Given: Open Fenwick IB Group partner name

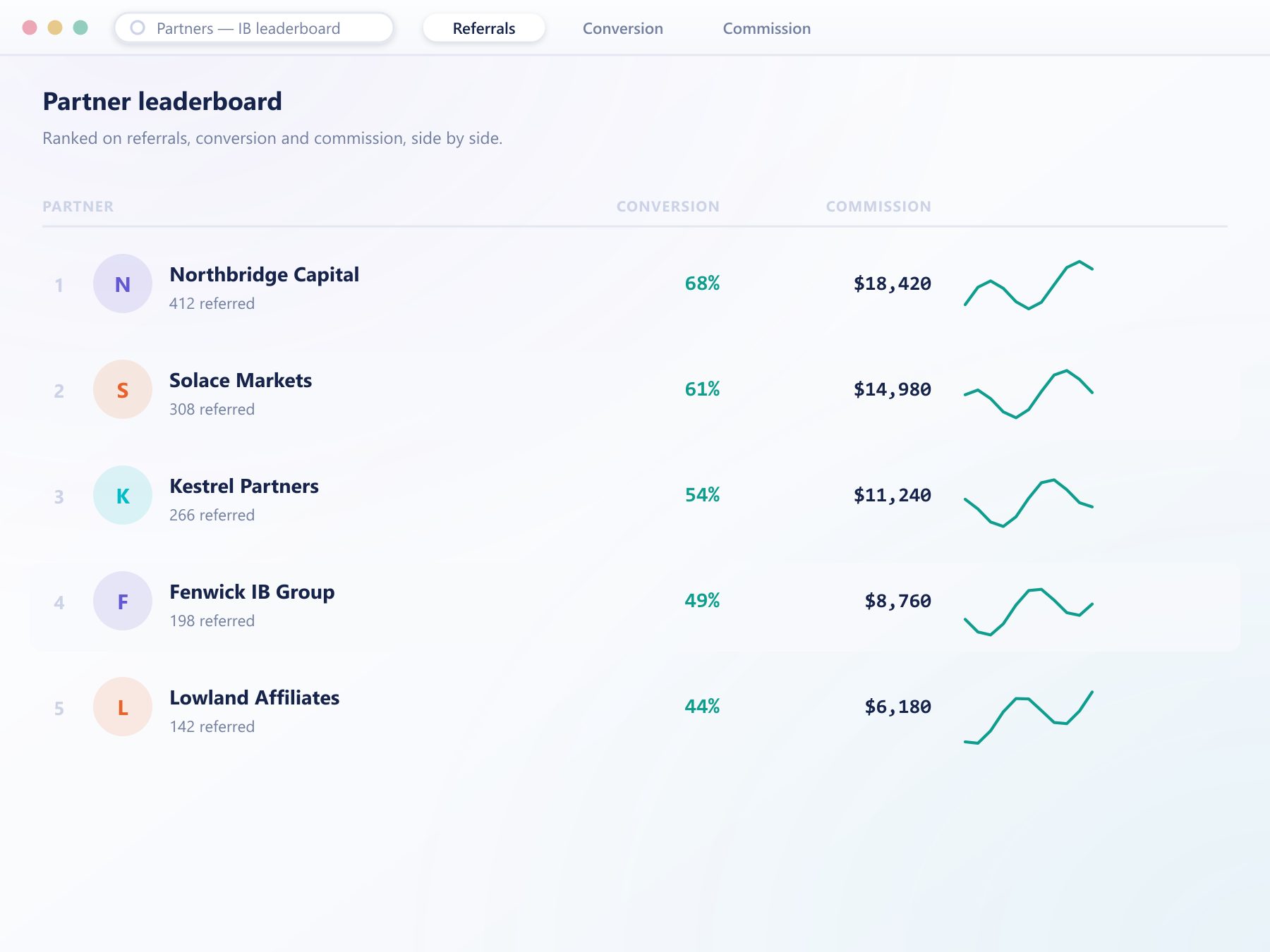Looking at the screenshot, I should point(252,592).
